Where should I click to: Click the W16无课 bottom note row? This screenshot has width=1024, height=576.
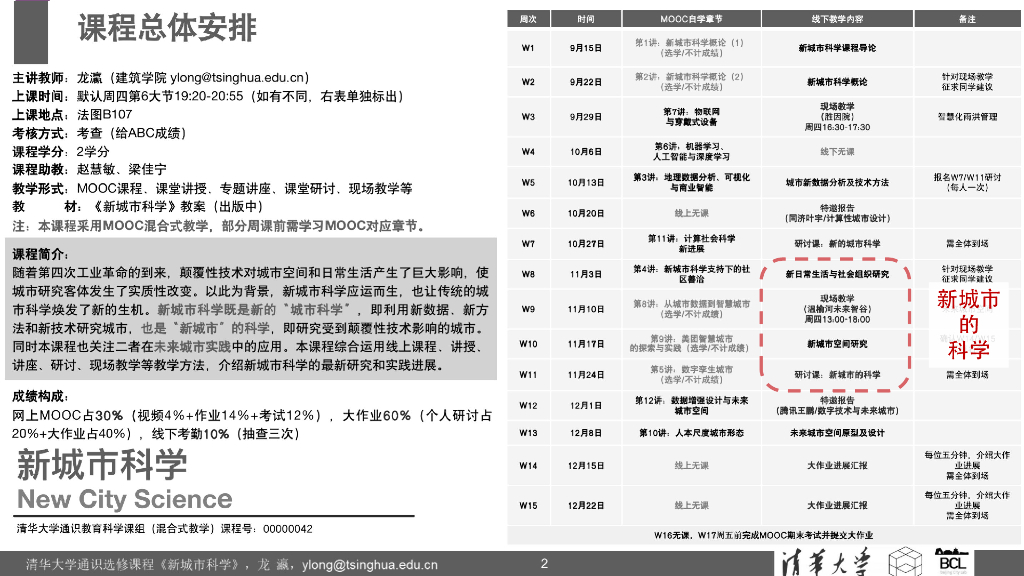click(x=763, y=536)
